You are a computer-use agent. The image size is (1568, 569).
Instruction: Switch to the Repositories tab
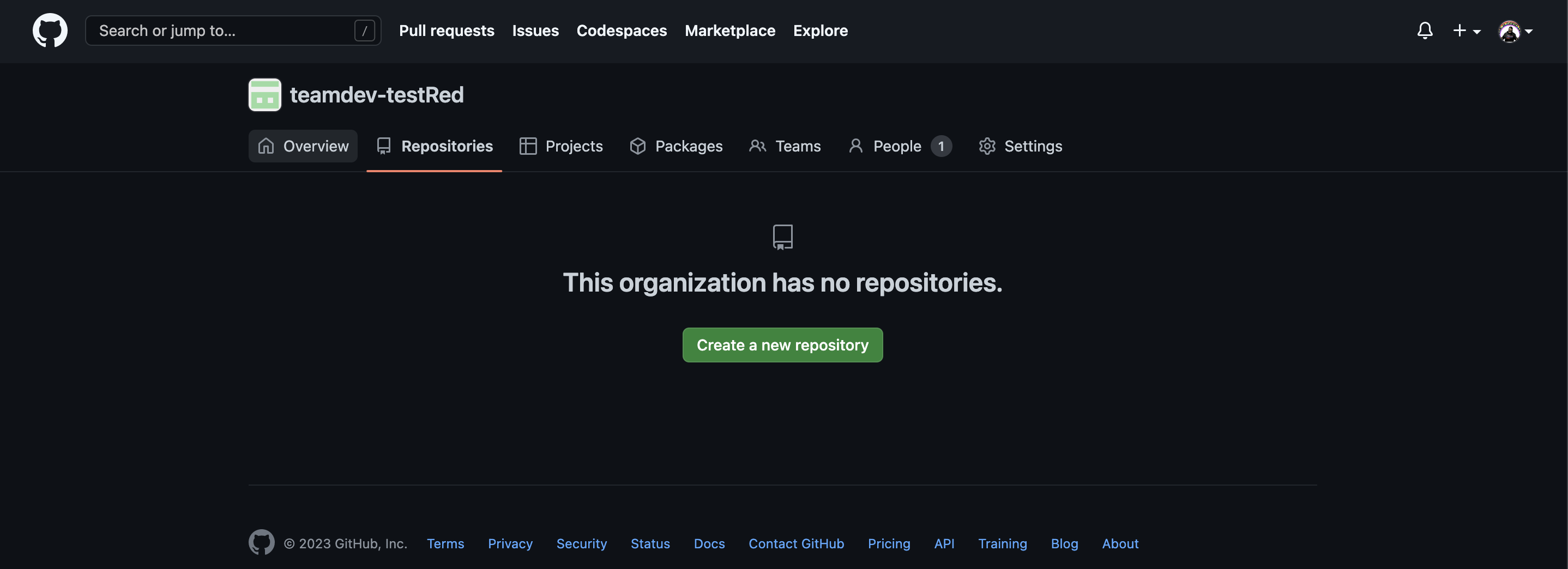(x=448, y=146)
